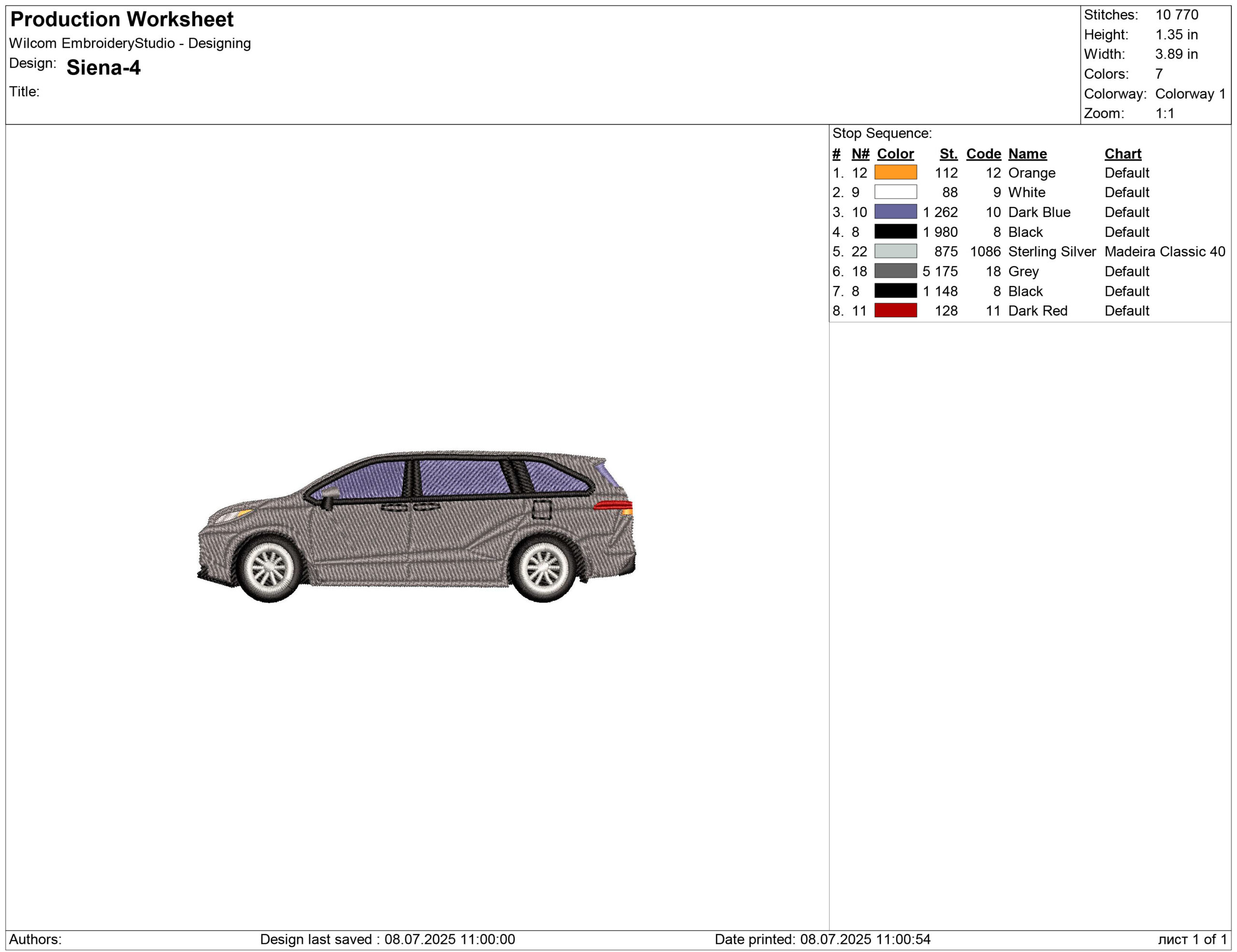Image resolution: width=1237 pixels, height=952 pixels.
Task: Click the Sterling Silver color swatch
Action: 895,251
